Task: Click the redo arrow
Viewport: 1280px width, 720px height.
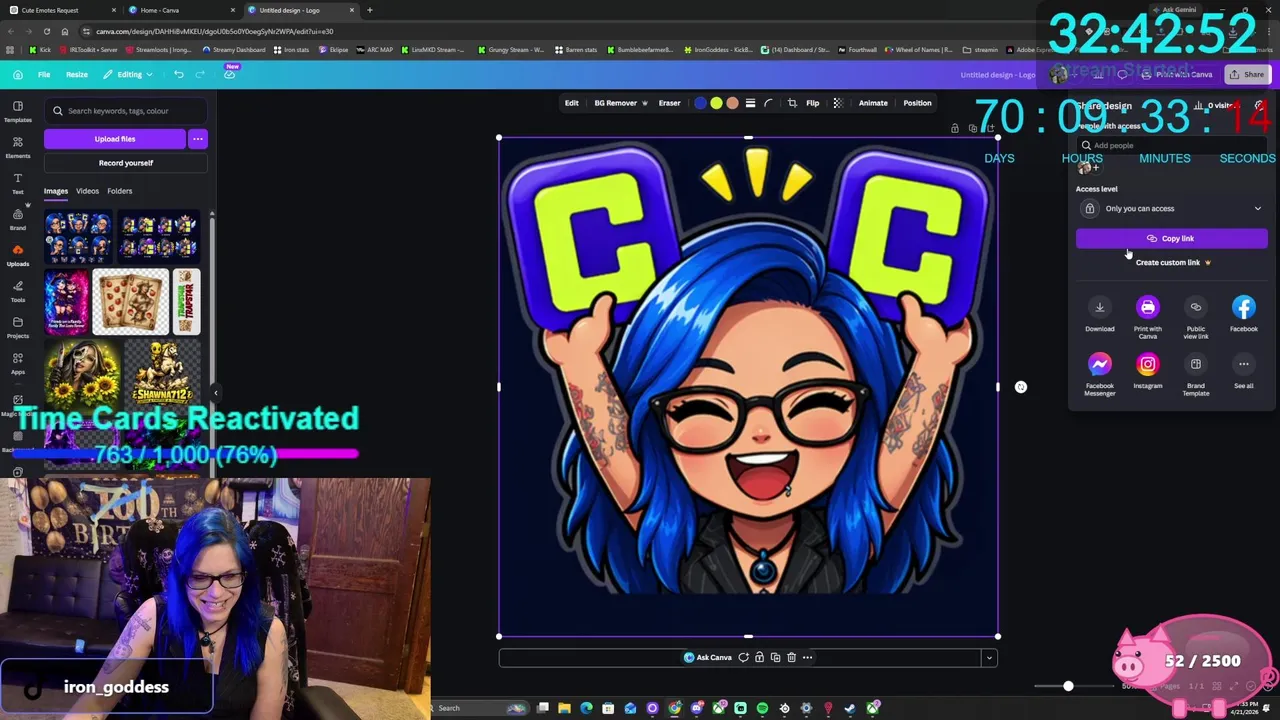Action: pos(200,74)
